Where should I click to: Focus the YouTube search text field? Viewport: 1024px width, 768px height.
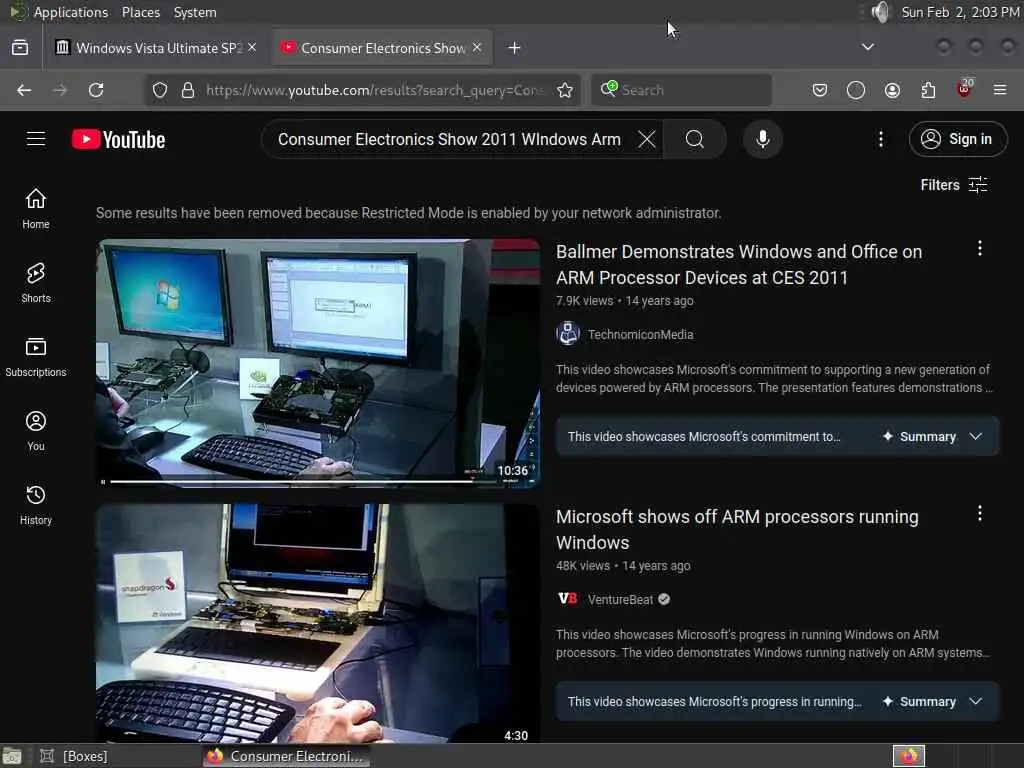click(x=449, y=139)
